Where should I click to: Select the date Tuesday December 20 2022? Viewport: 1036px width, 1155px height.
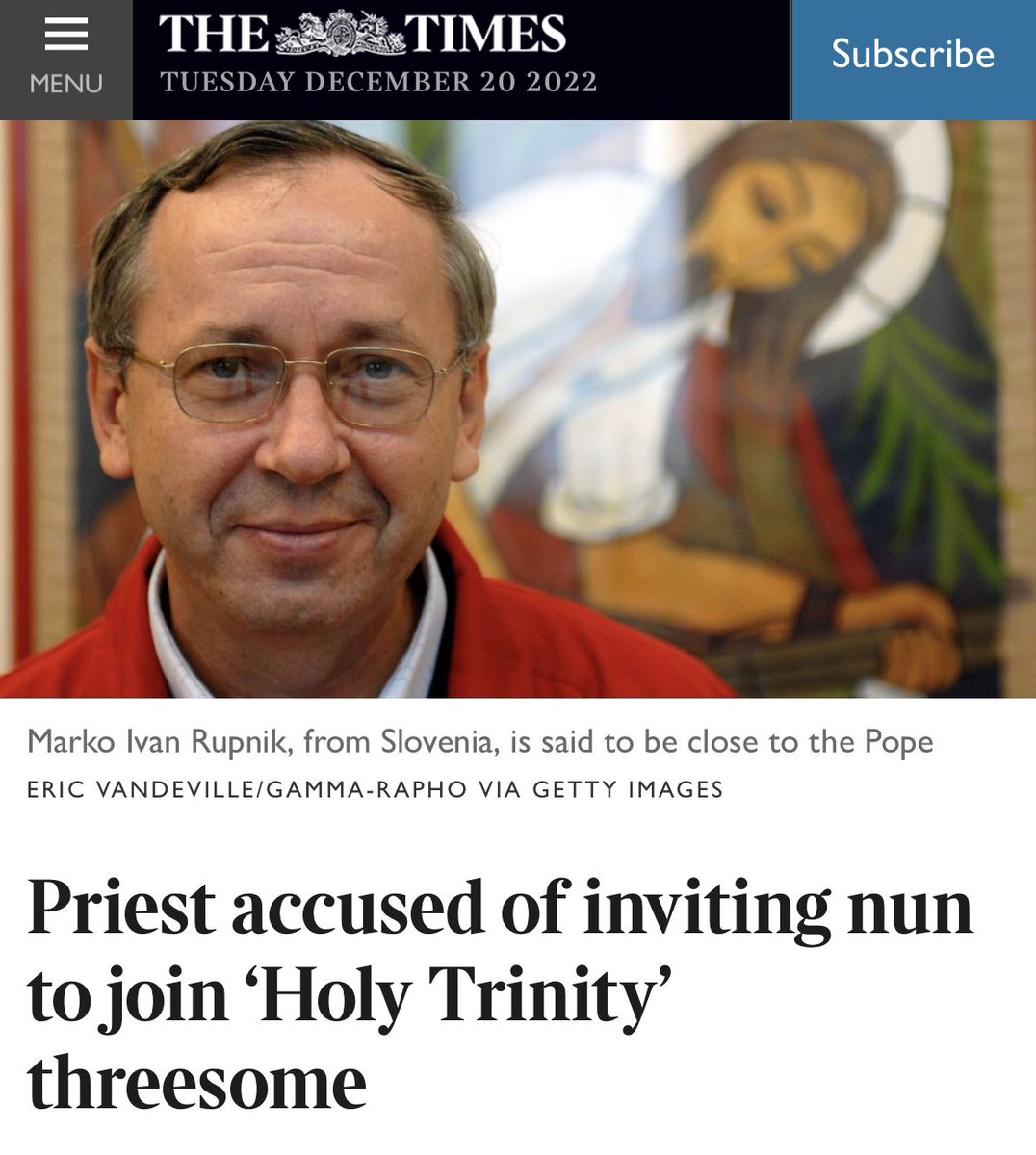tap(378, 82)
